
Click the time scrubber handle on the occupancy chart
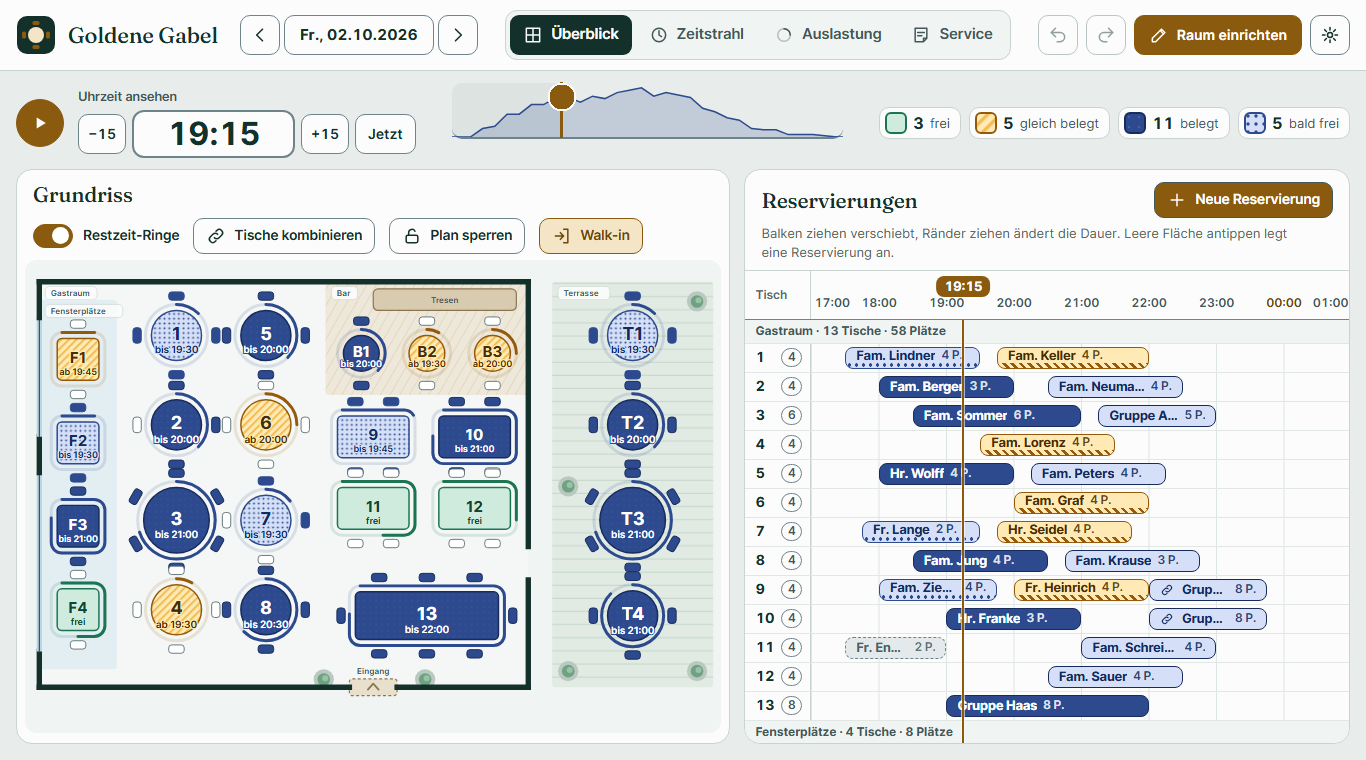click(562, 97)
